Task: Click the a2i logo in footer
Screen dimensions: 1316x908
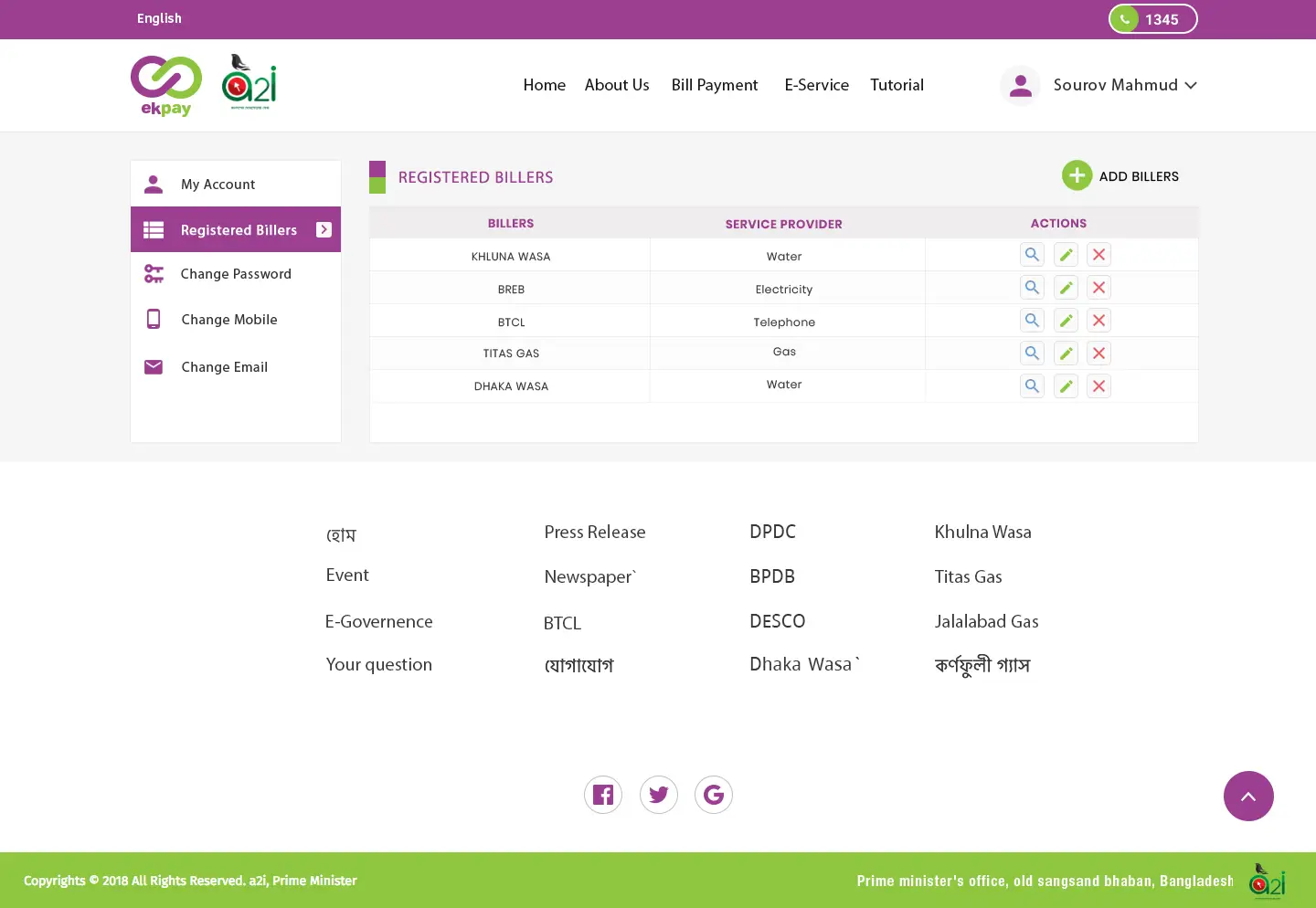Action: coord(1268,882)
